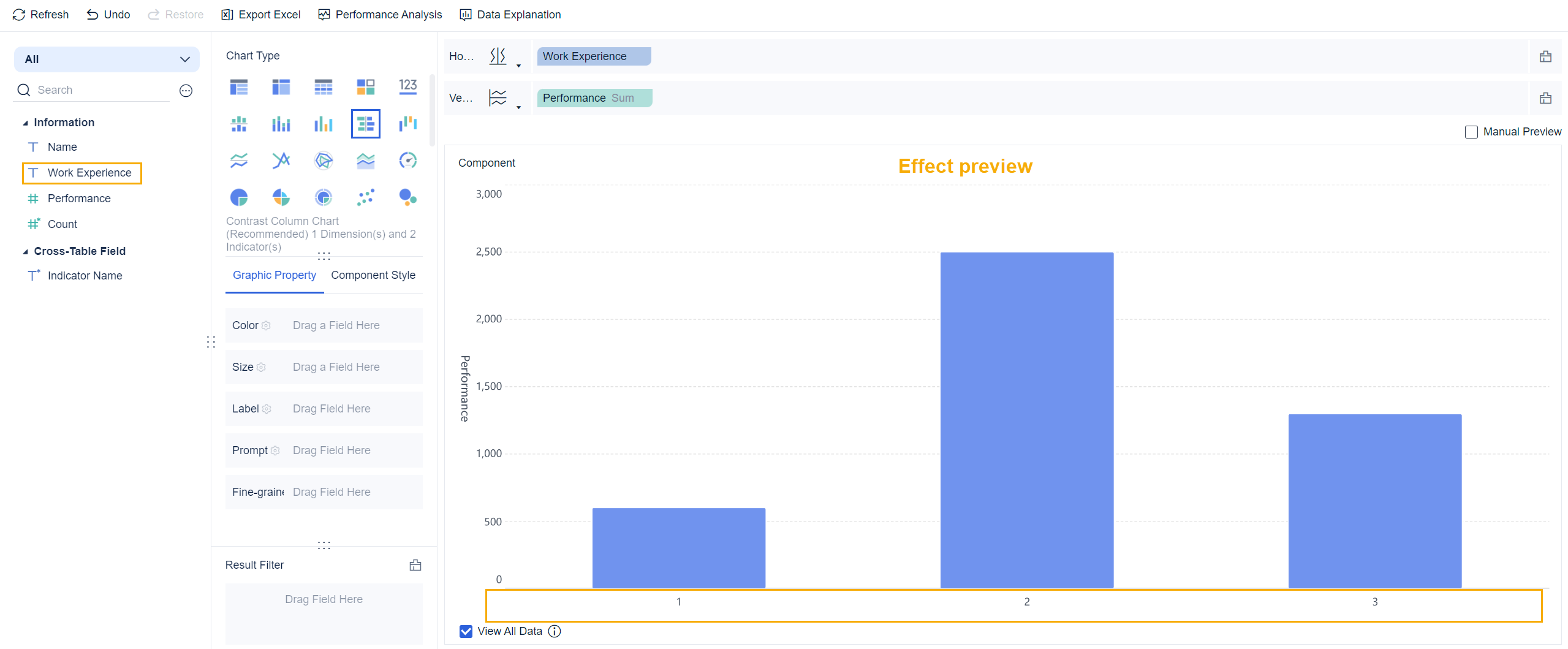
Task: Switch to the Graphic Property tab
Action: 274,275
